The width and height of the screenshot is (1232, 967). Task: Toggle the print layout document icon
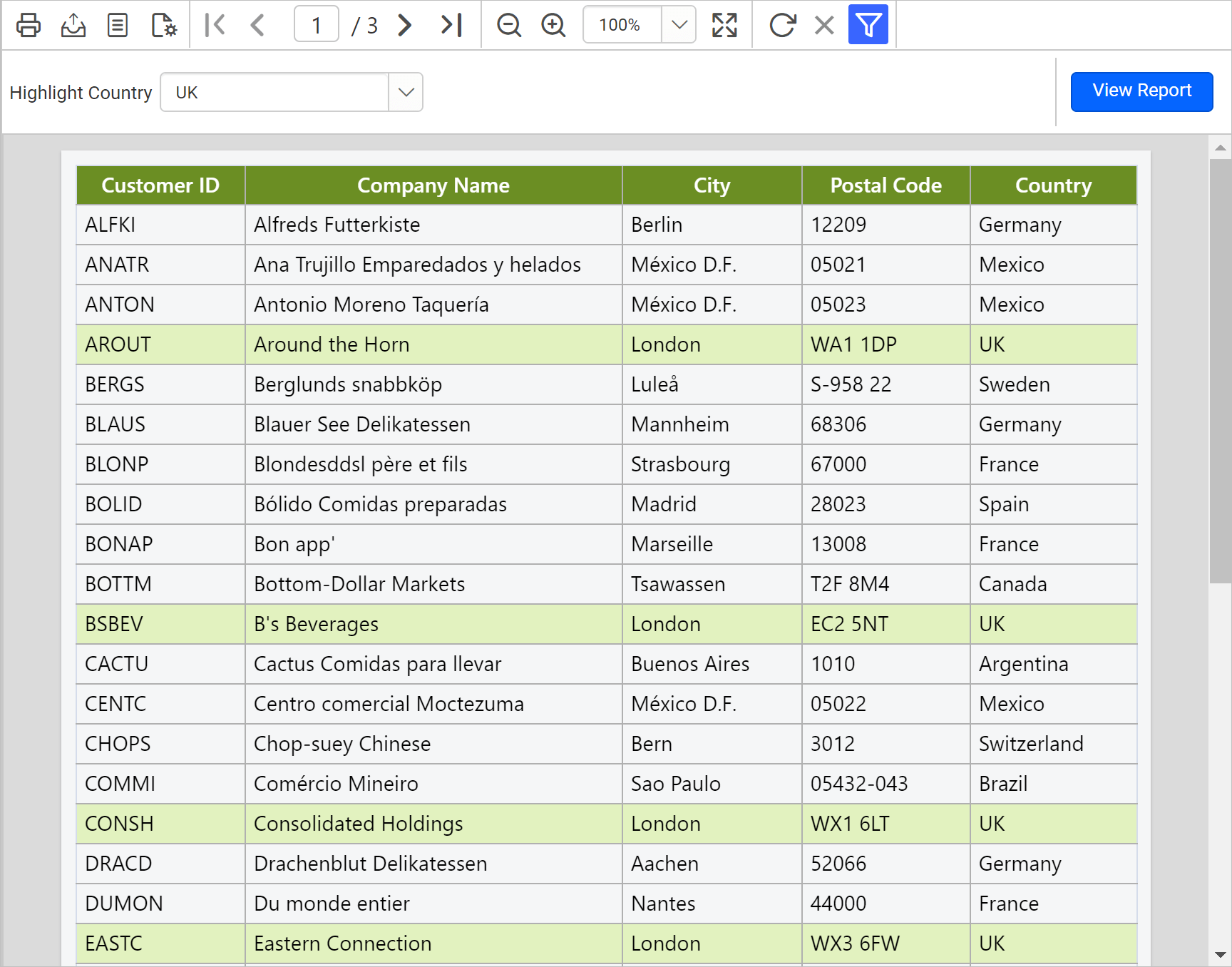(118, 25)
